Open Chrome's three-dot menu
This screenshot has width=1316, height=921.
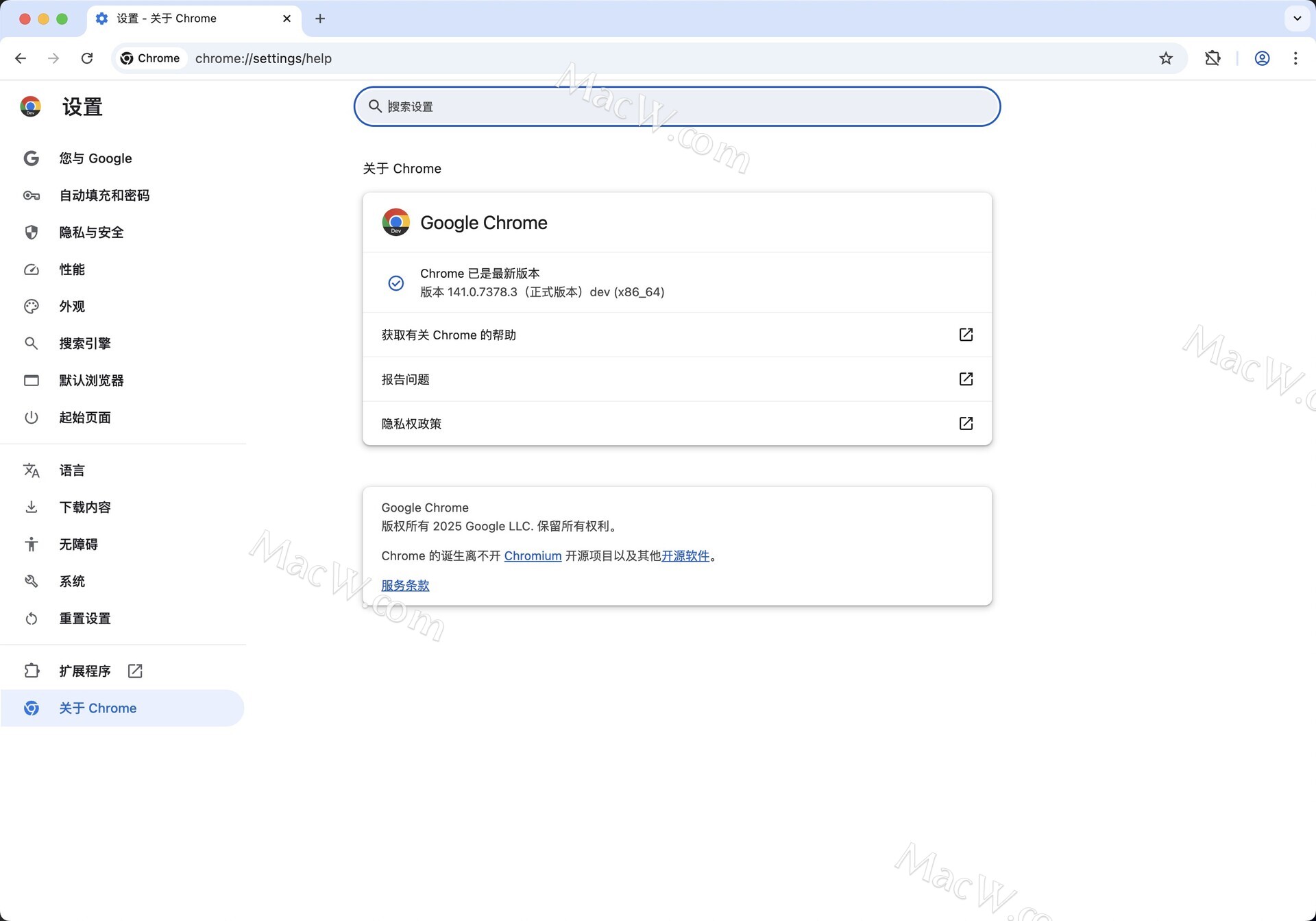[x=1295, y=58]
